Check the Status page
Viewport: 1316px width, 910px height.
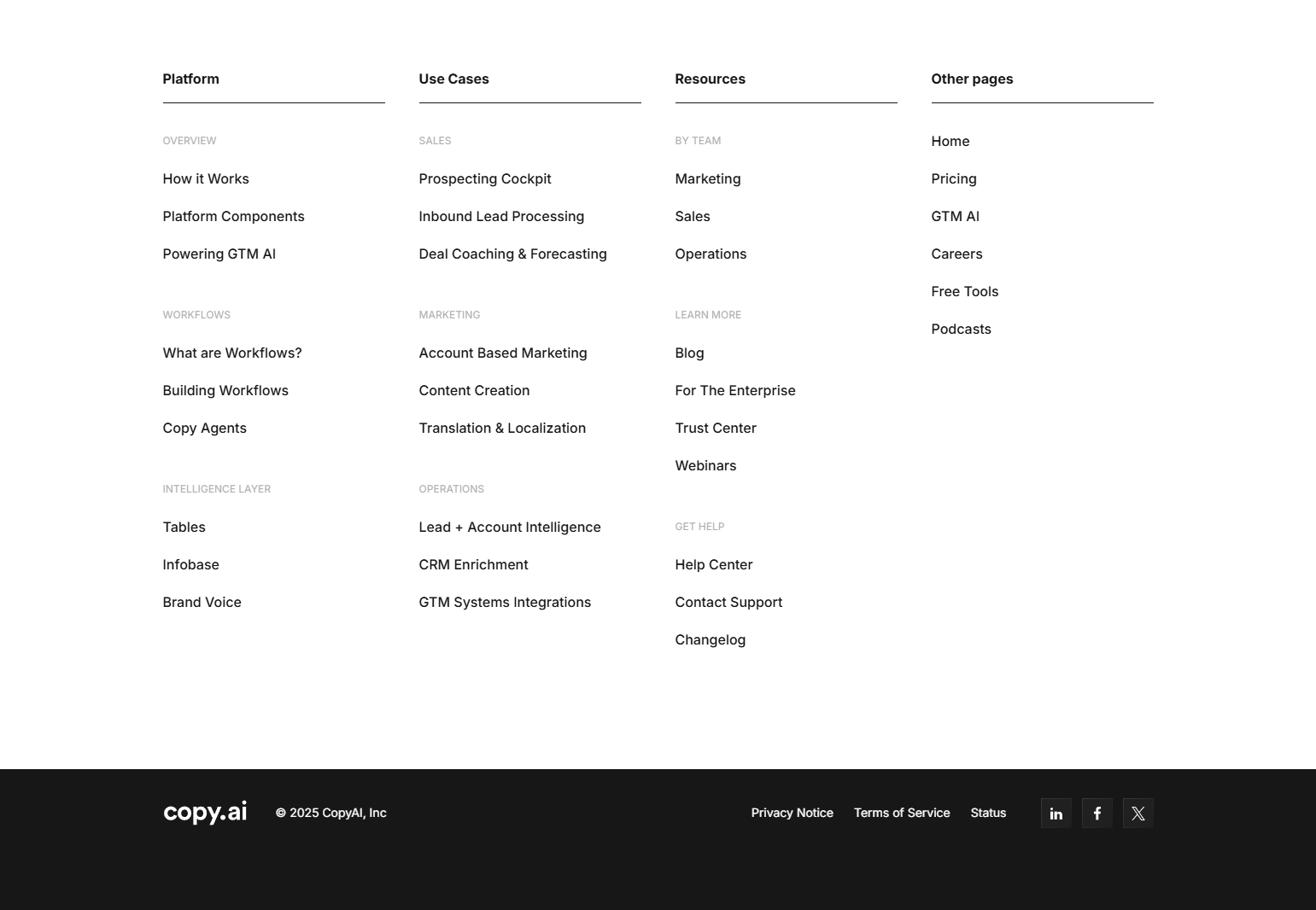988,813
